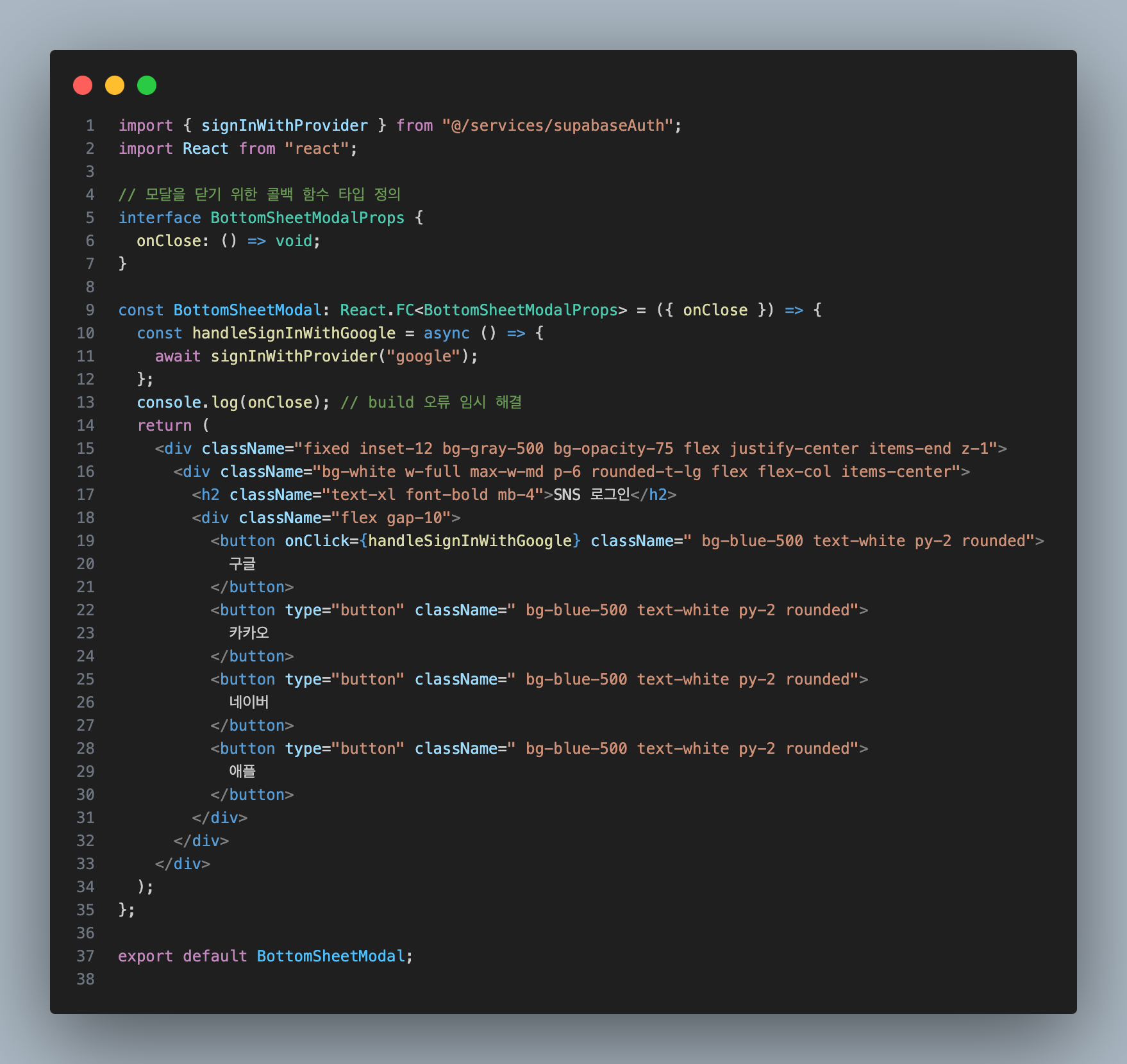Click the red close dot
1127x1064 pixels.
(83, 85)
